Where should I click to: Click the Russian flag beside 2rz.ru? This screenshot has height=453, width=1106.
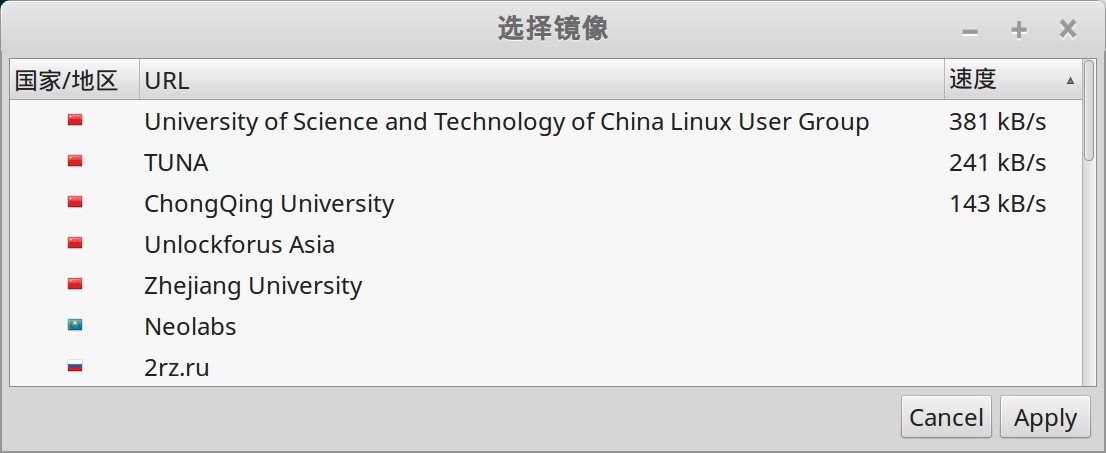[x=75, y=366]
